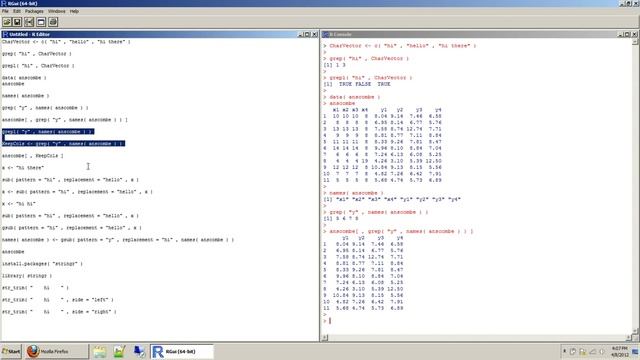Click the Console scrollbar right arrow

pos(629,338)
